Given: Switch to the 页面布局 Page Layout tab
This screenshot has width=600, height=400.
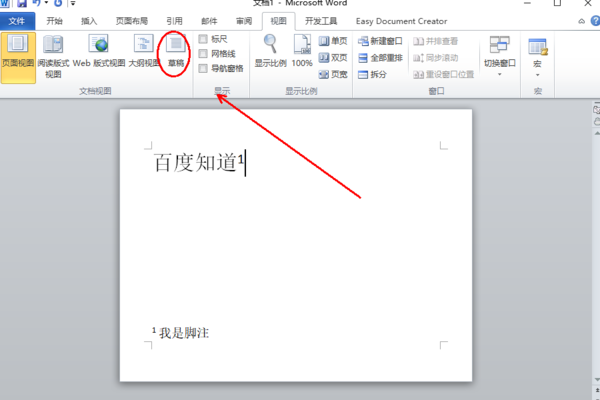Looking at the screenshot, I should coord(132,21).
